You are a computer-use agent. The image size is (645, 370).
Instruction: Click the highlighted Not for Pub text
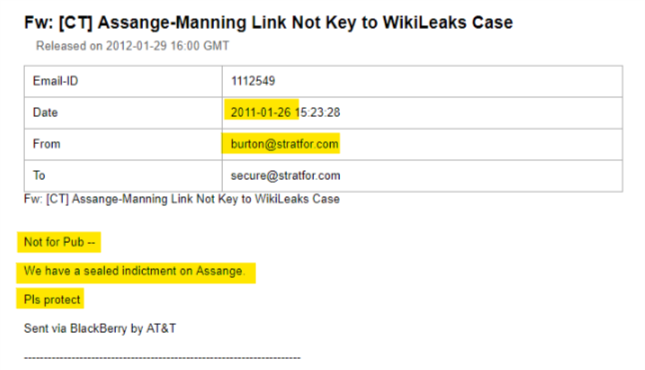pyautogui.click(x=59, y=242)
